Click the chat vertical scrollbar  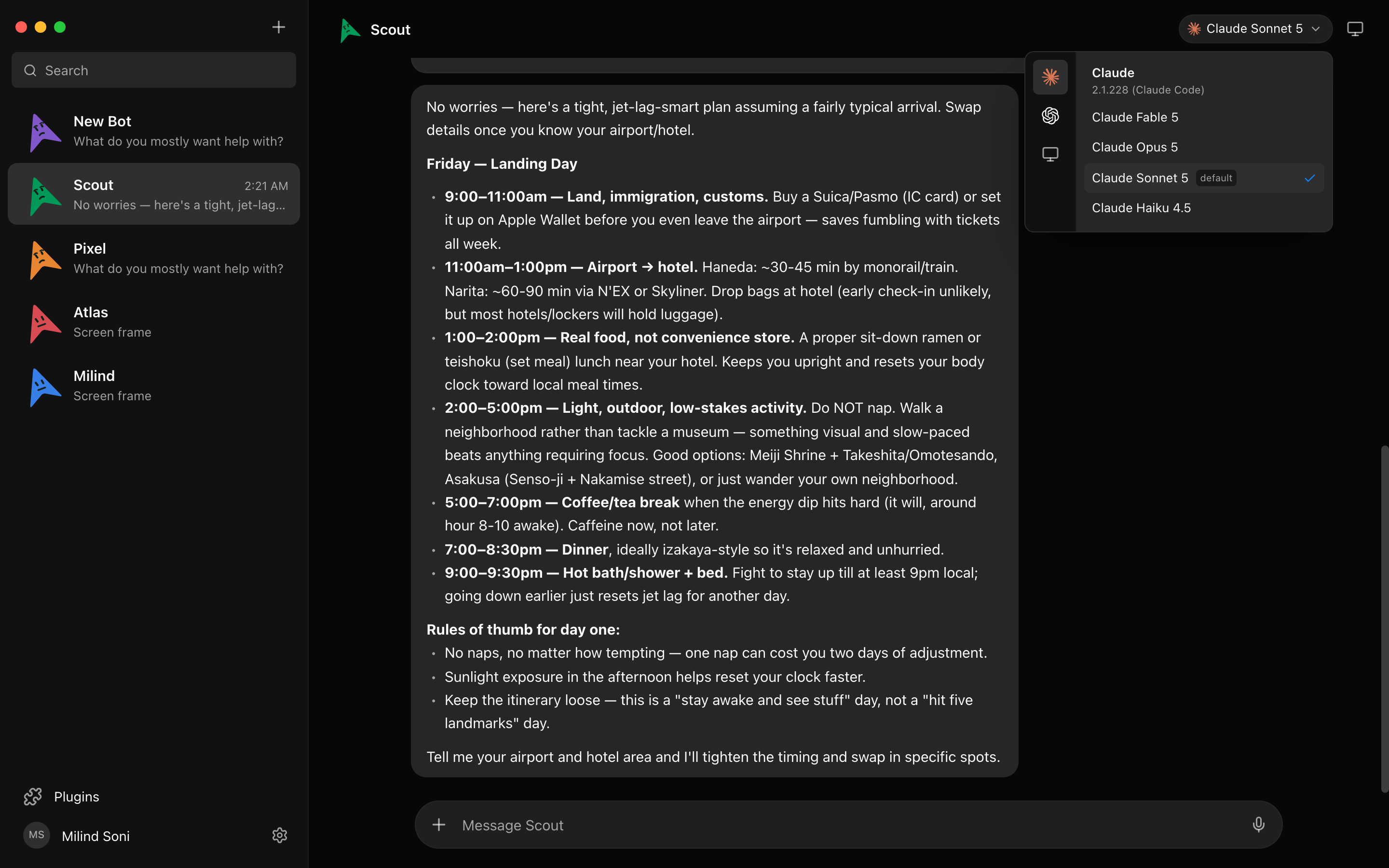(1384, 619)
